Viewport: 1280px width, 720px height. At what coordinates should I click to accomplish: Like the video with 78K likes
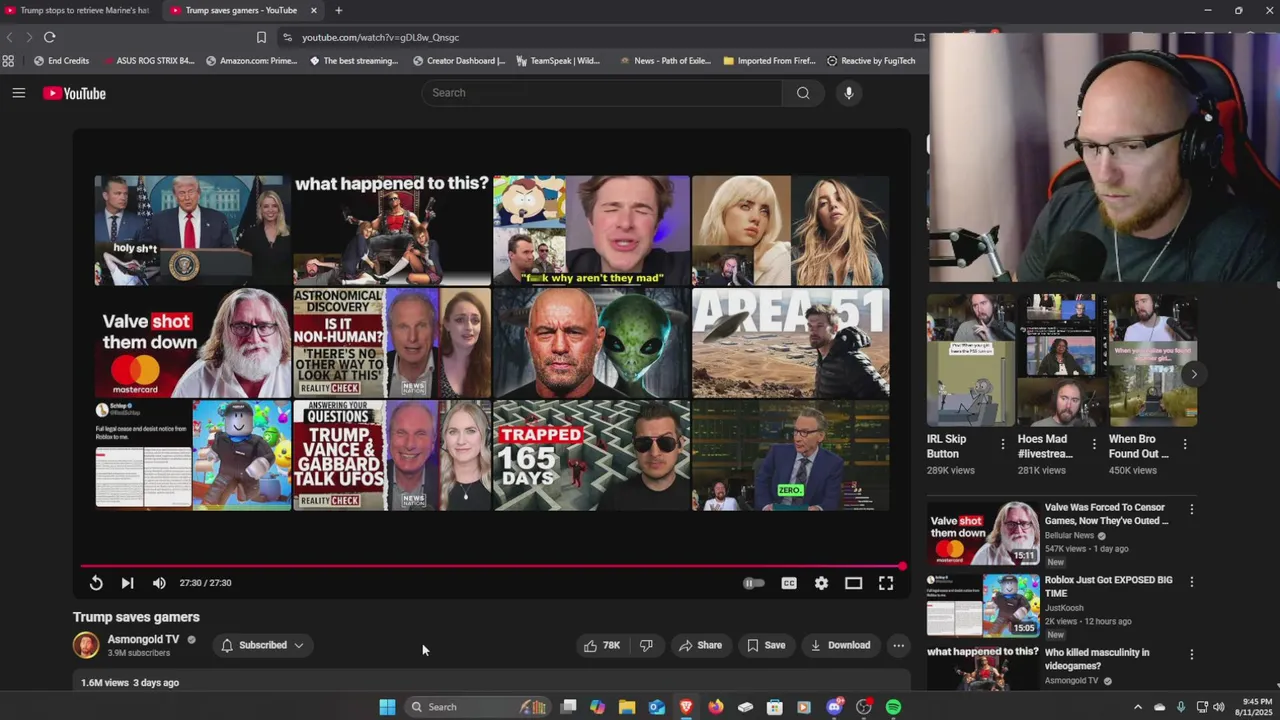pos(601,645)
